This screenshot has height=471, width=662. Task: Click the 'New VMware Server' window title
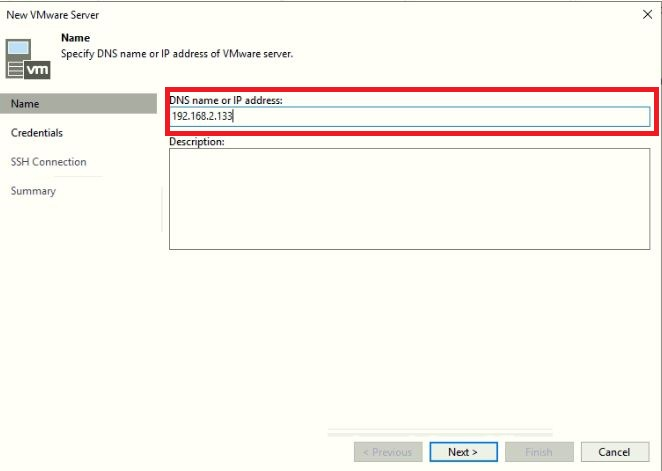[52, 15]
